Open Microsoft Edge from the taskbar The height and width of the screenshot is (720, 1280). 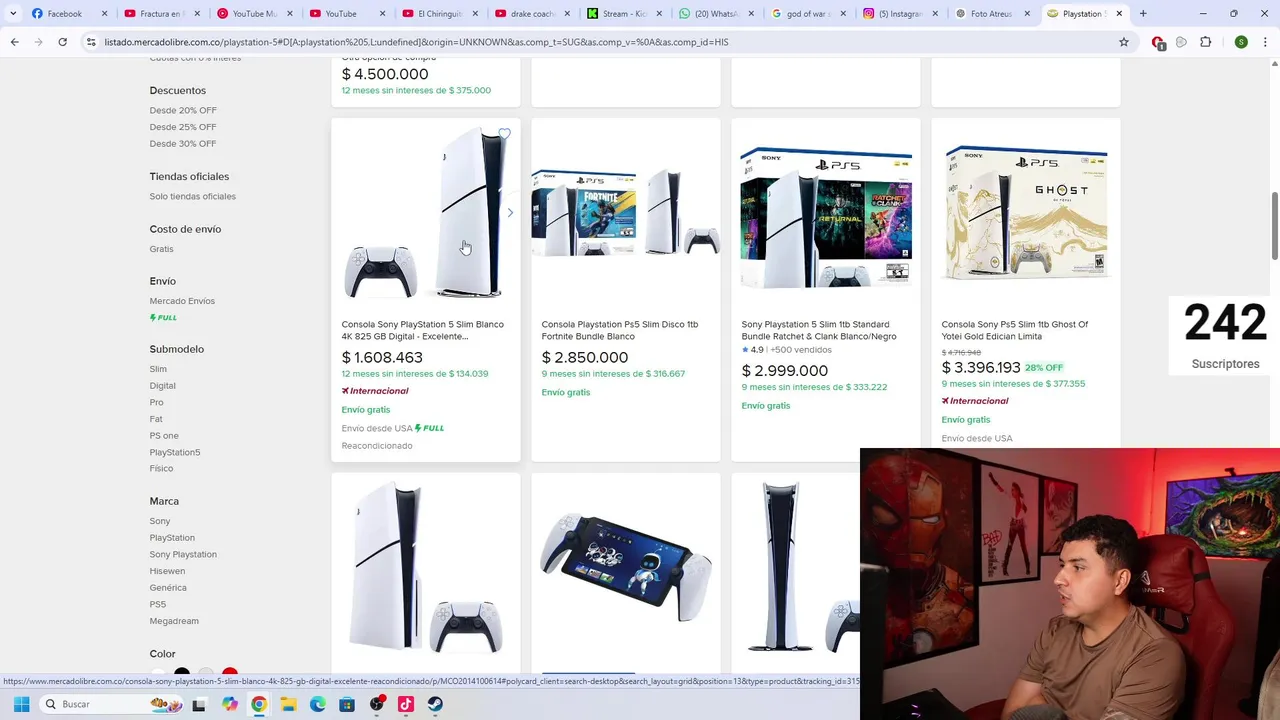coord(318,704)
